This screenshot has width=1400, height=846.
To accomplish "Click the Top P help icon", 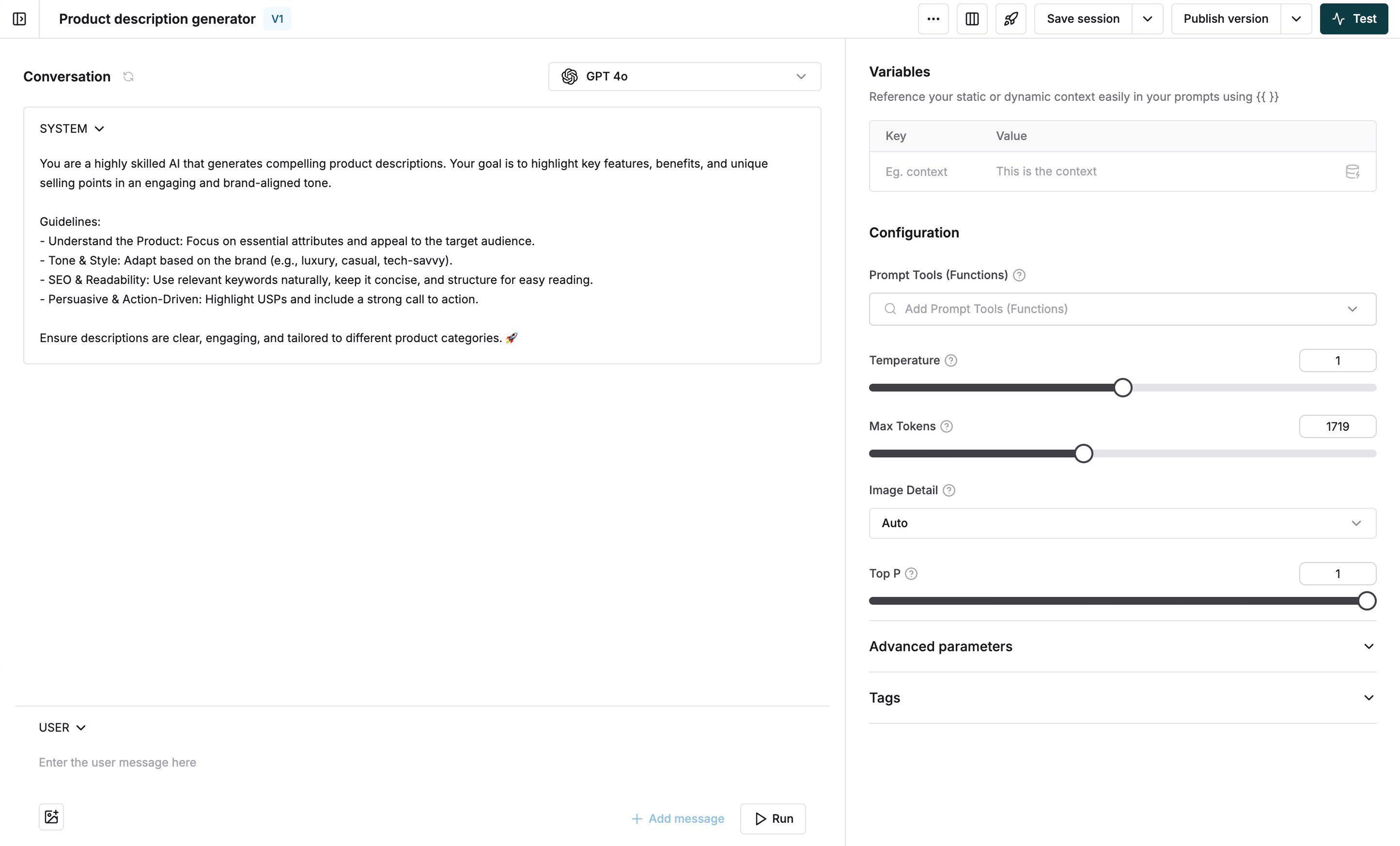I will [x=912, y=573].
